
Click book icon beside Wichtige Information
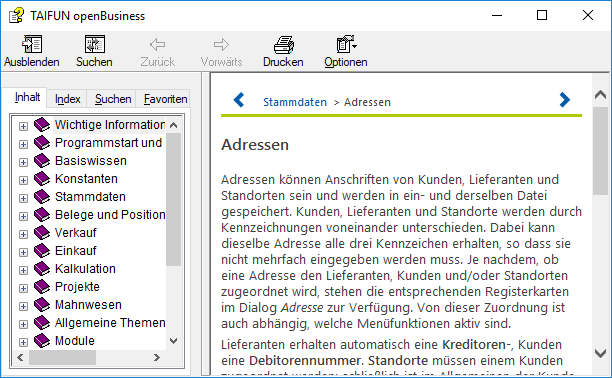pos(42,125)
